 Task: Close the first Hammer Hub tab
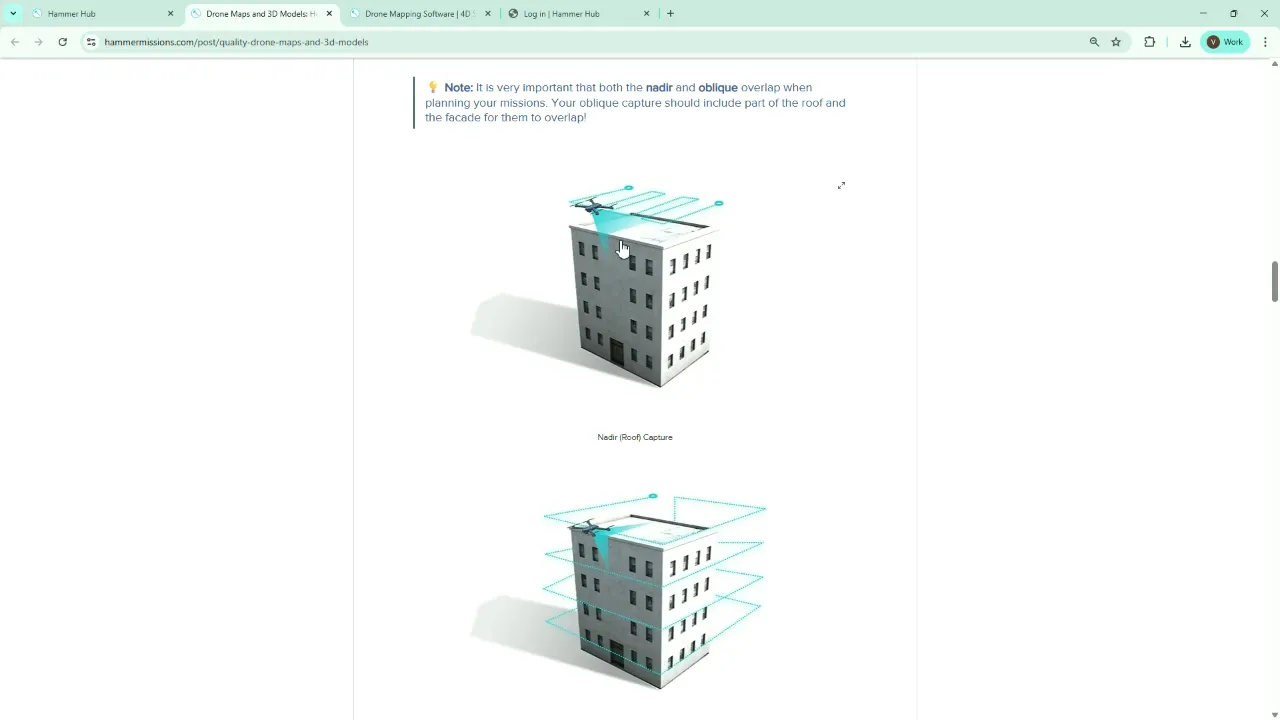(x=170, y=14)
